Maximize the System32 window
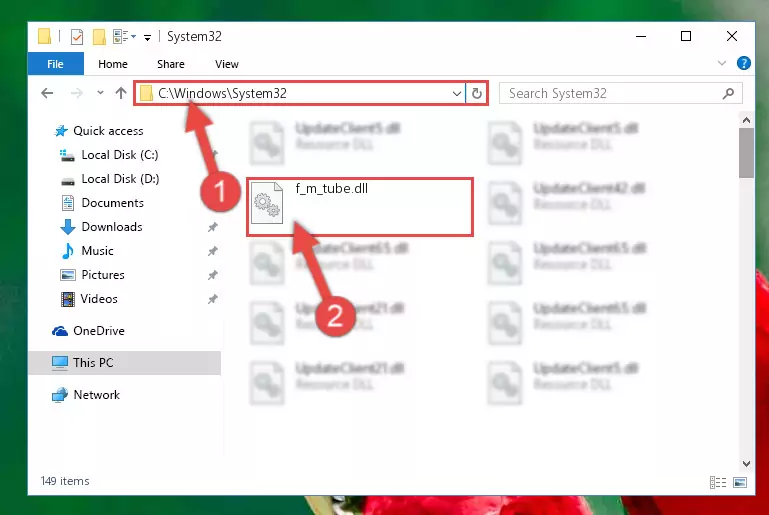Viewport: 769px width, 515px height. (x=686, y=36)
